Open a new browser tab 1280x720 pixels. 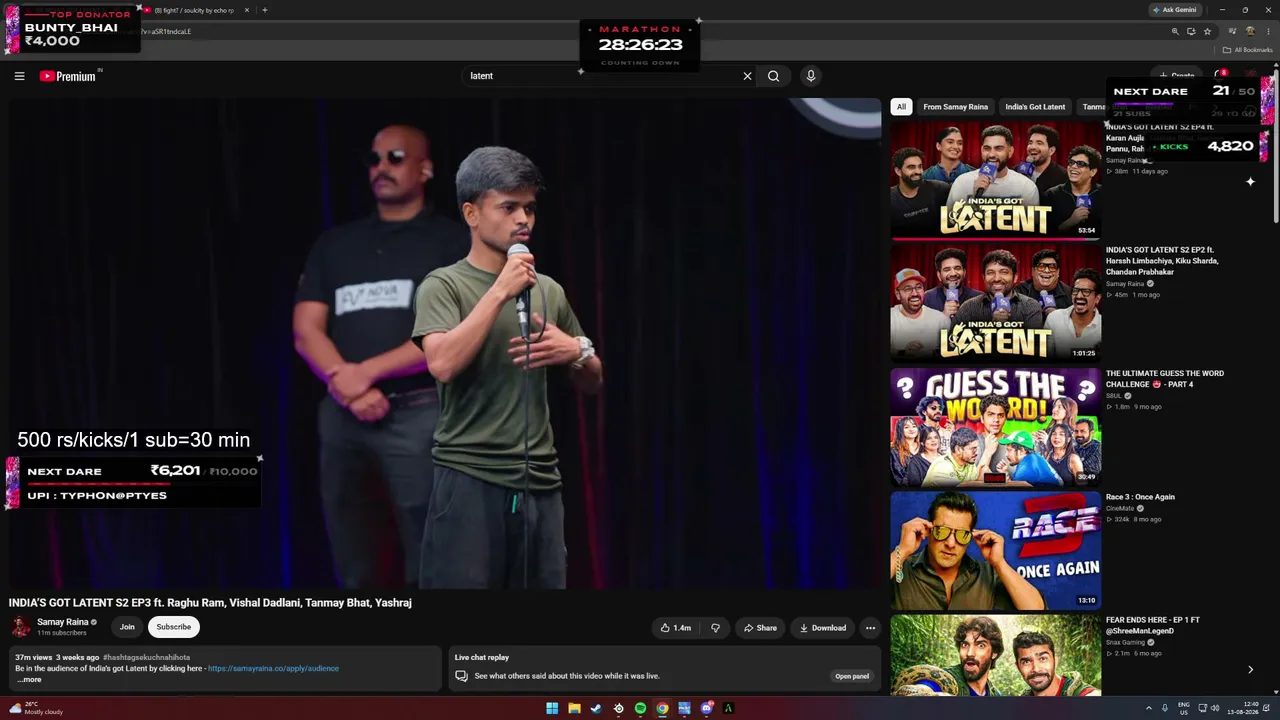click(x=264, y=10)
